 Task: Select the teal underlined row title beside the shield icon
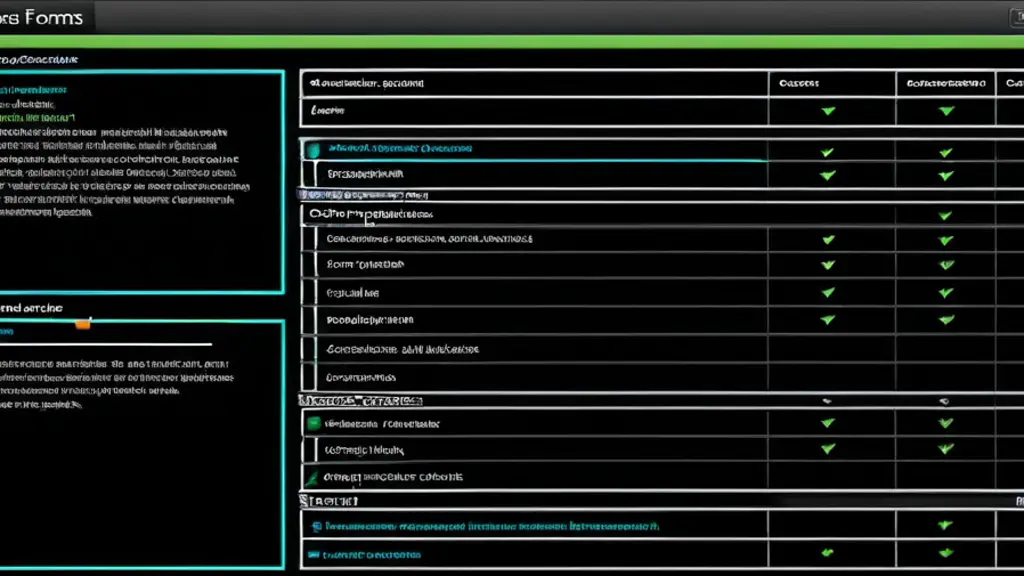(400, 148)
